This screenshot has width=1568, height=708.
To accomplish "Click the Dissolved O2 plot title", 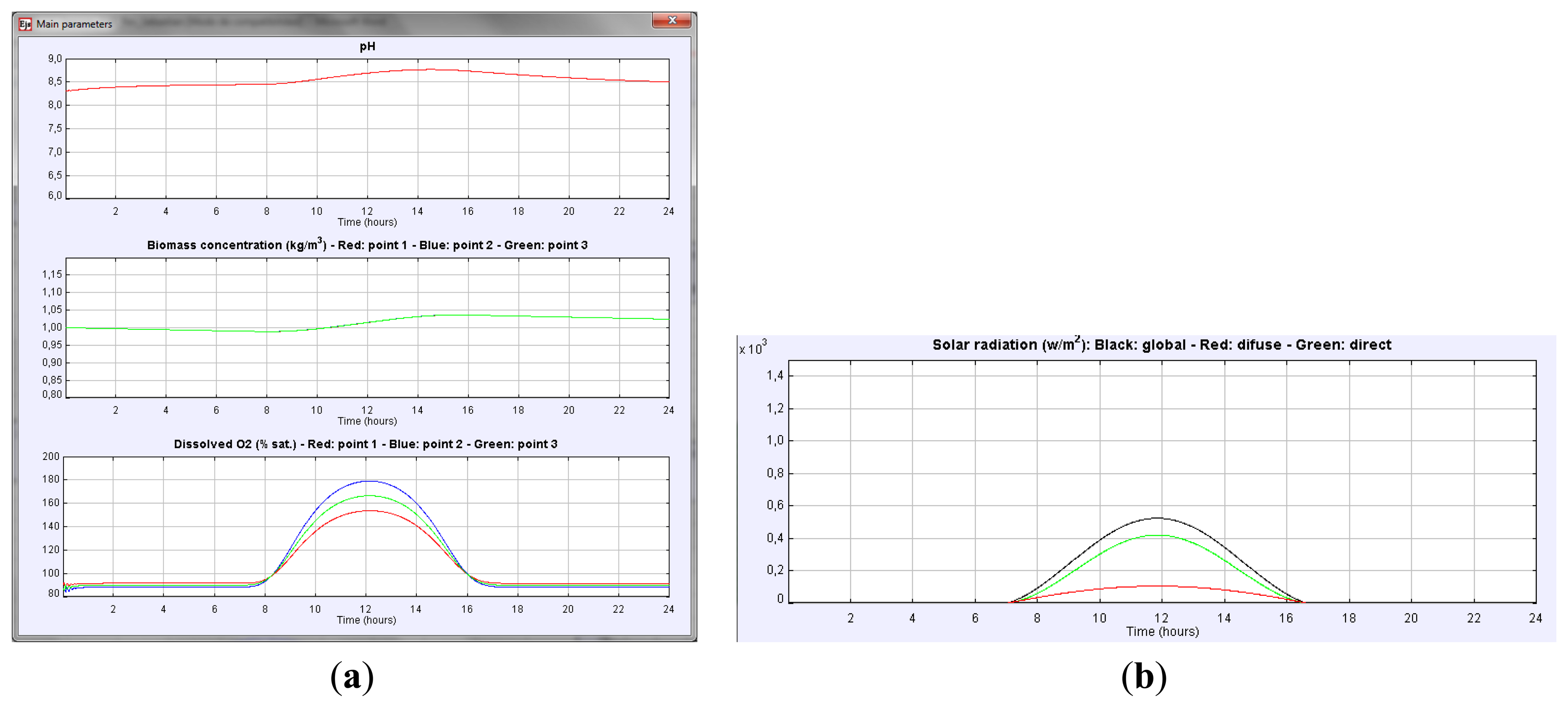I will (365, 444).
